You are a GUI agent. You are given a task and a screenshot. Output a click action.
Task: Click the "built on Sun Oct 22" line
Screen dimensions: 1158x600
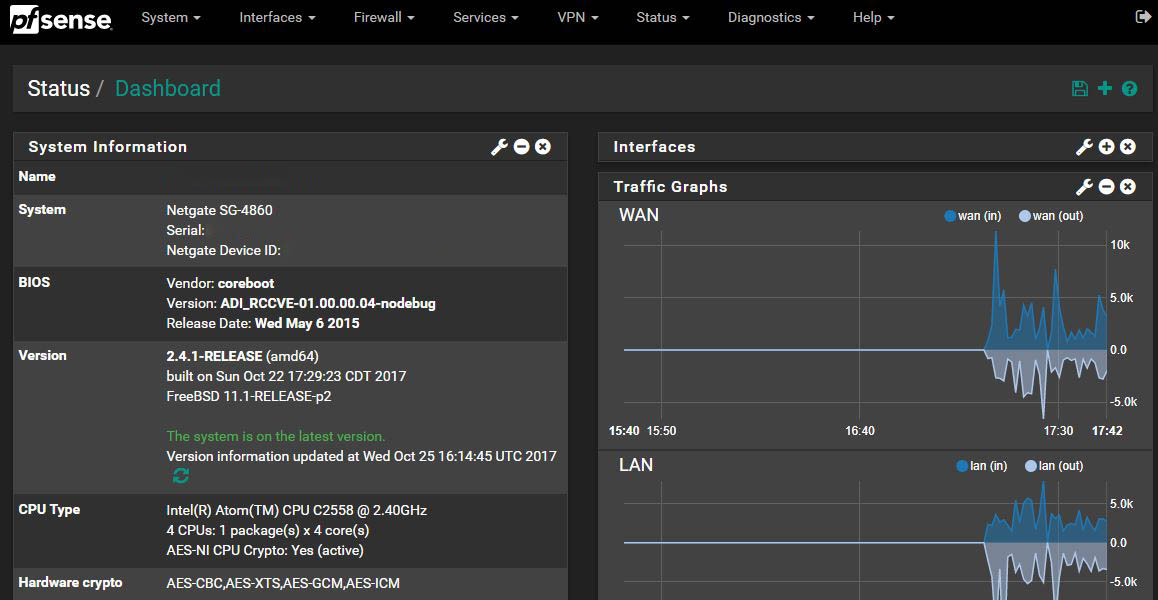coord(286,376)
